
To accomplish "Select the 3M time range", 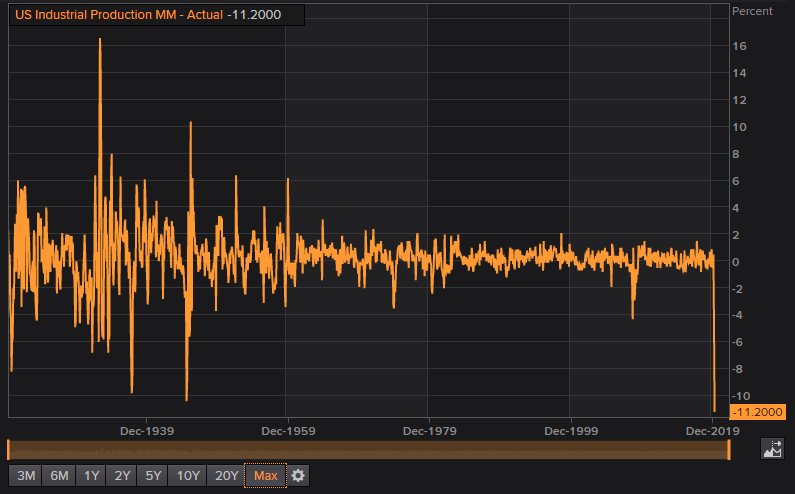I will coord(26,476).
